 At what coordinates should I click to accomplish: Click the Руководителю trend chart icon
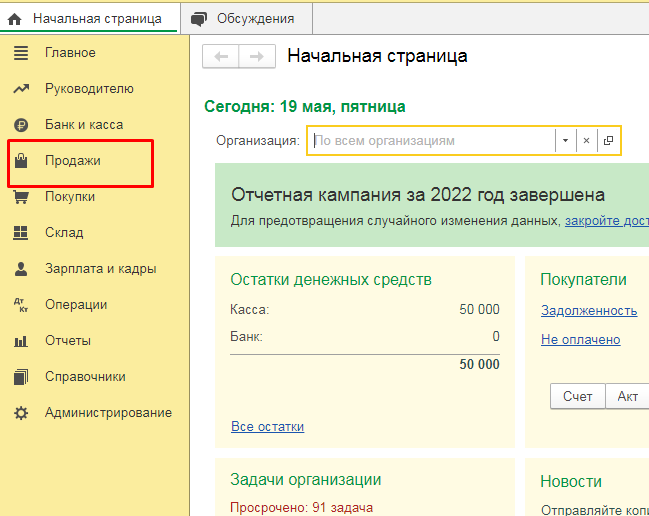(x=21, y=89)
